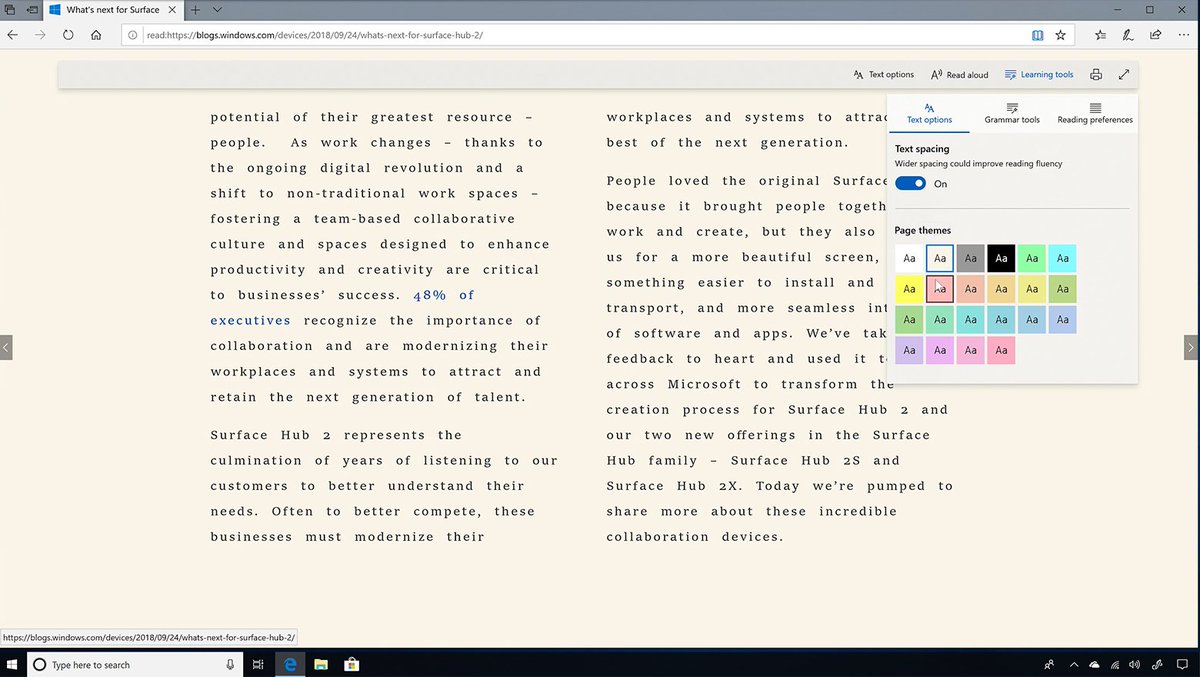Image resolution: width=1200 pixels, height=677 pixels.
Task: Enter full screen with the diagonal arrows icon
Action: pos(1124,74)
